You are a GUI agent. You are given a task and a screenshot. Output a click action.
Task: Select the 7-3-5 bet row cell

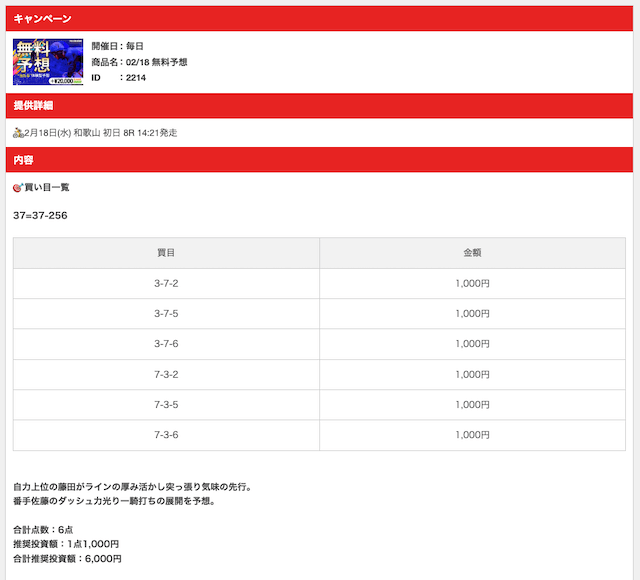tap(166, 405)
